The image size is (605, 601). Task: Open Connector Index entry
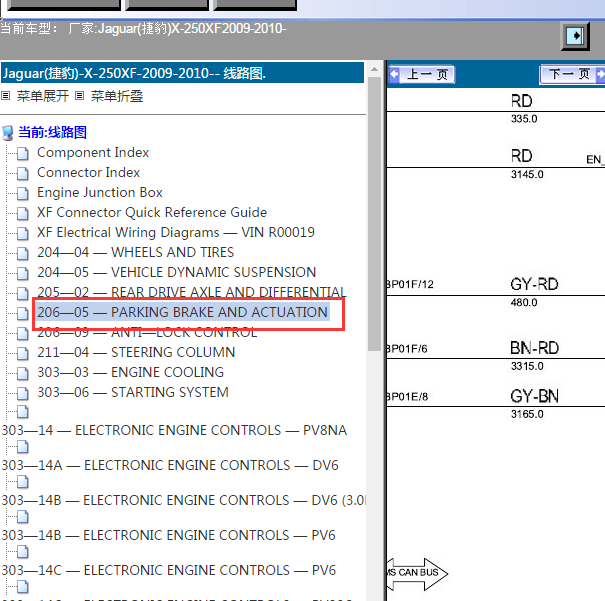click(88, 172)
